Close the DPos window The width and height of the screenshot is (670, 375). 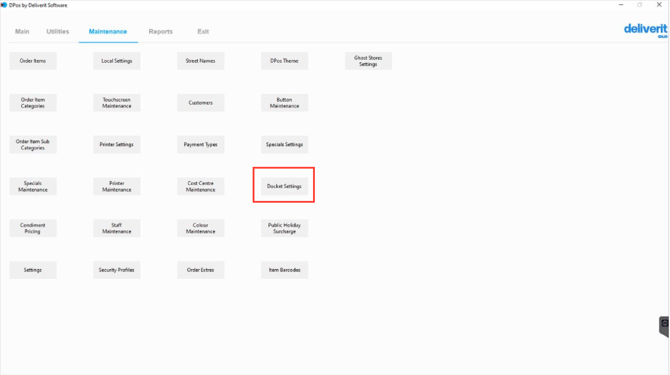(x=659, y=5)
